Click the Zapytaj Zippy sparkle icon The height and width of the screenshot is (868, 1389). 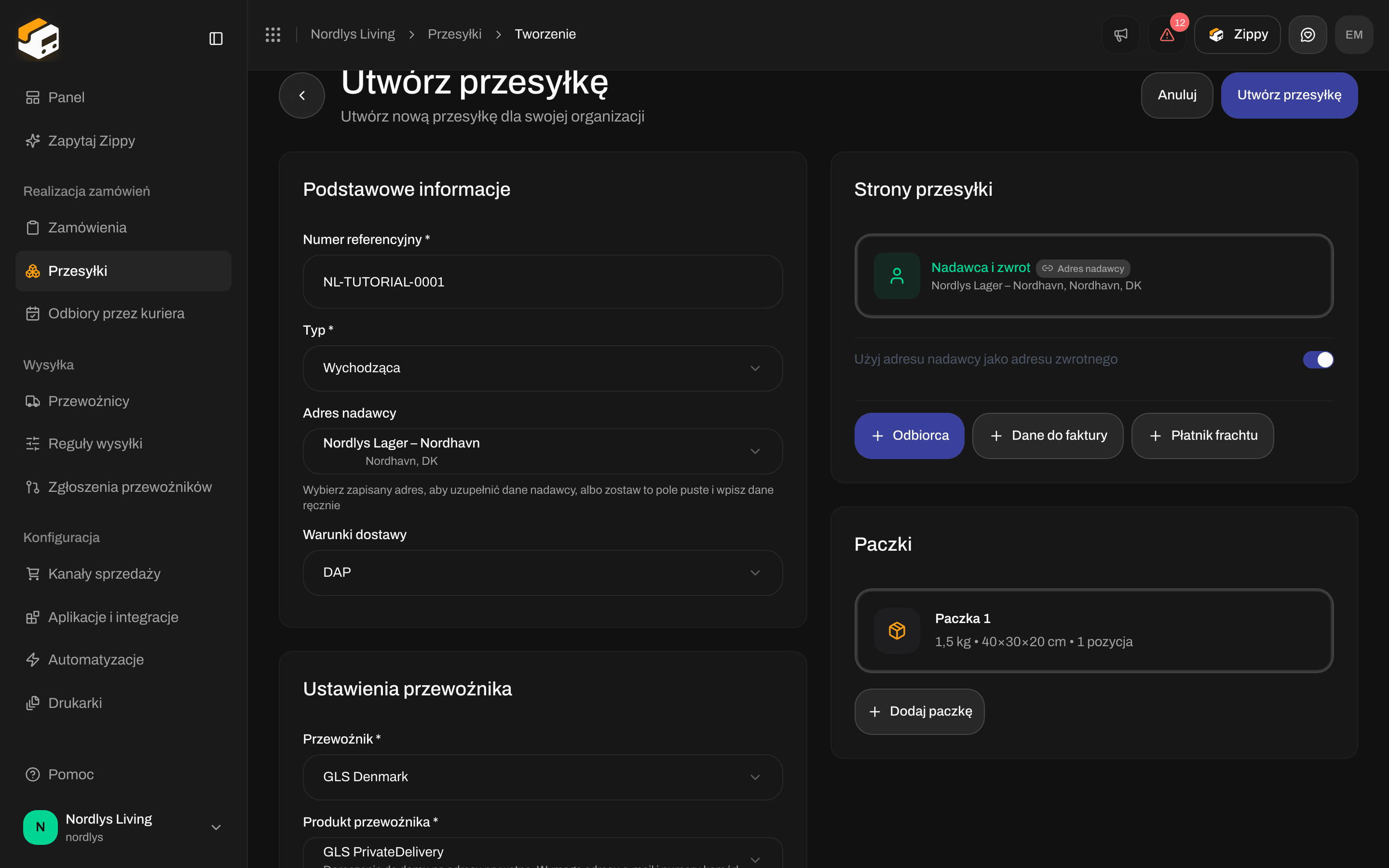33,141
